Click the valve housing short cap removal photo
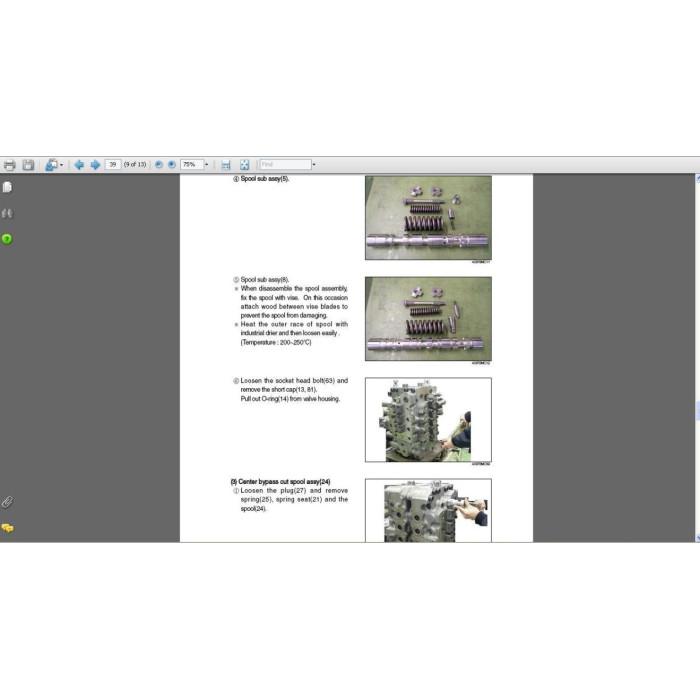 click(428, 420)
